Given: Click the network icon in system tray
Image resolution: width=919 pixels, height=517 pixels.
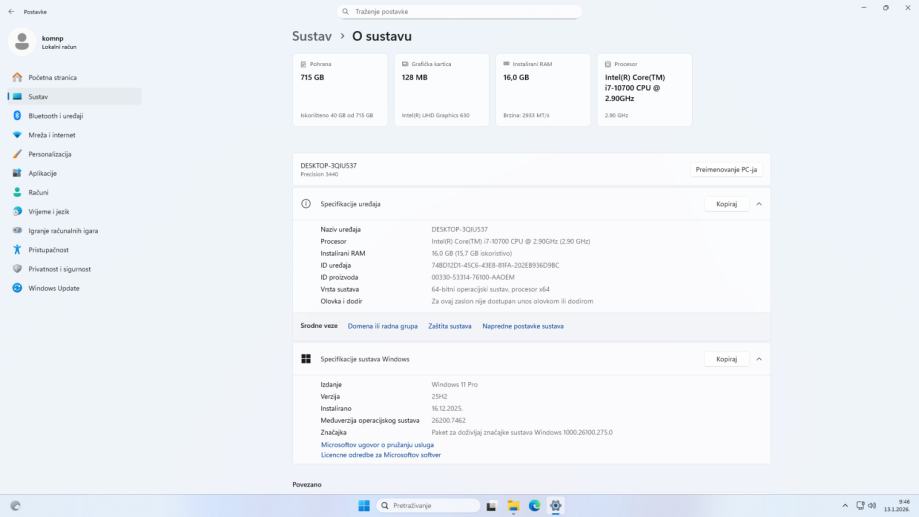Looking at the screenshot, I should click(x=860, y=505).
